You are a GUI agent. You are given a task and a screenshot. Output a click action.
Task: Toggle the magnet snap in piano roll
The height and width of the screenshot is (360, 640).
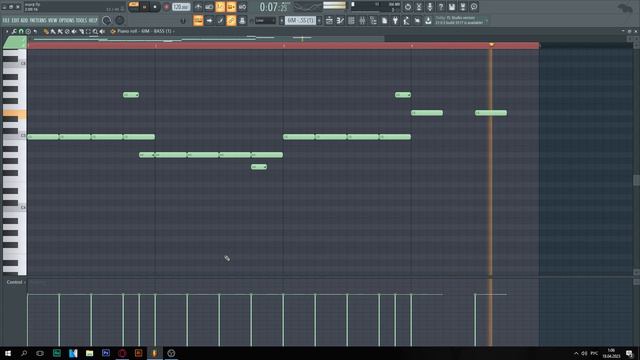[x=21, y=31]
